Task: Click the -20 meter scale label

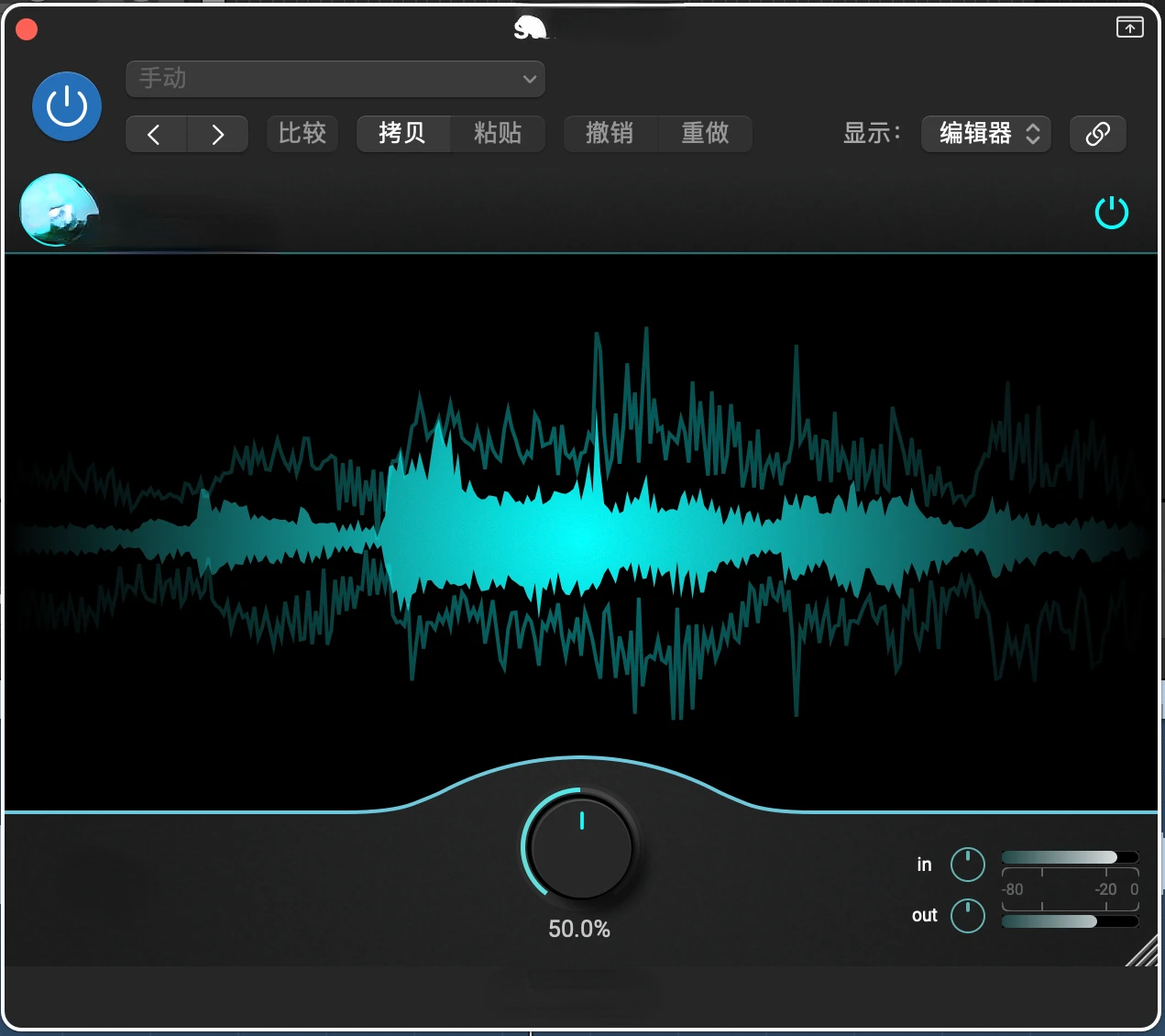Action: pos(1105,889)
